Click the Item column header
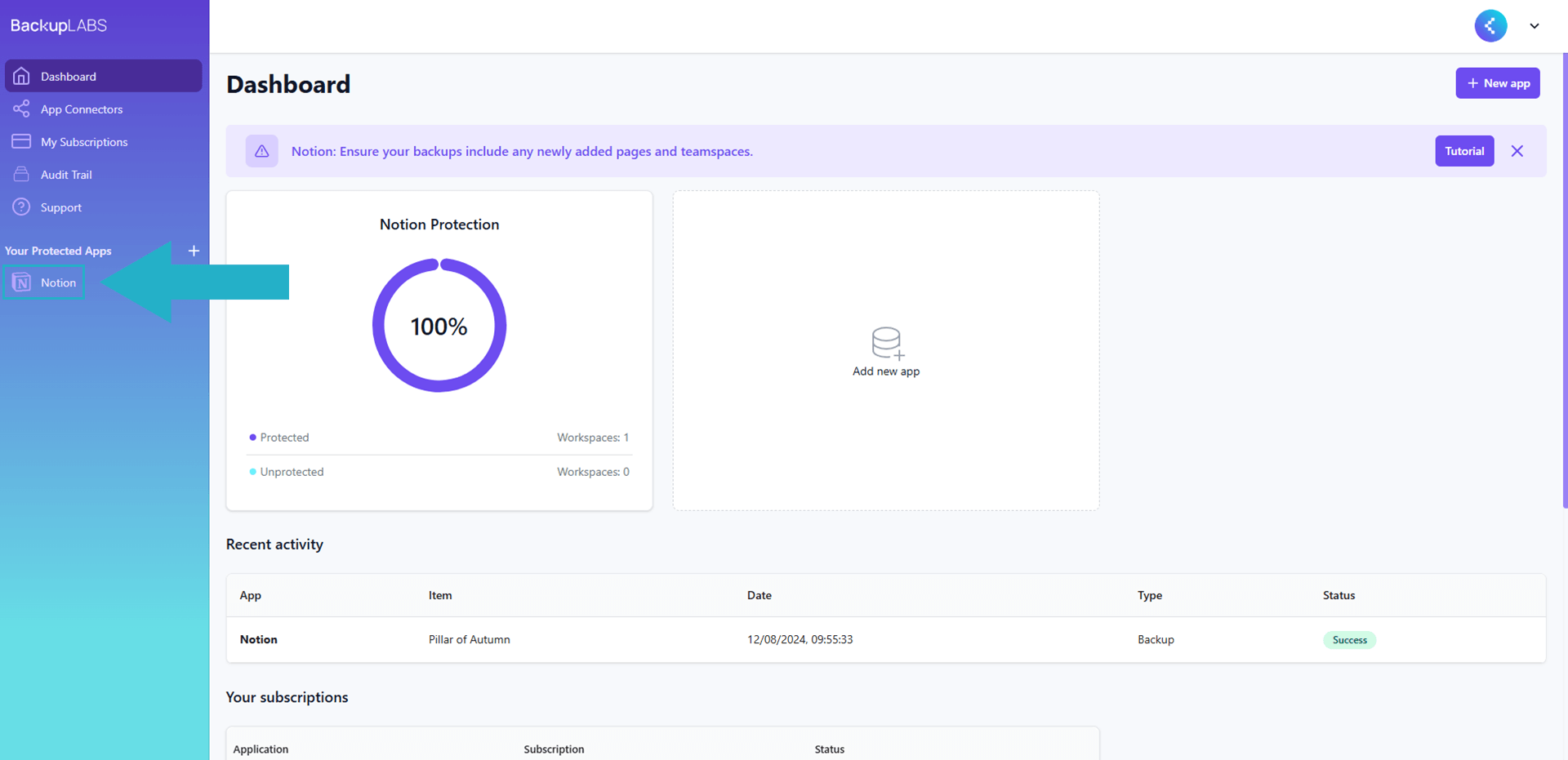 (440, 595)
